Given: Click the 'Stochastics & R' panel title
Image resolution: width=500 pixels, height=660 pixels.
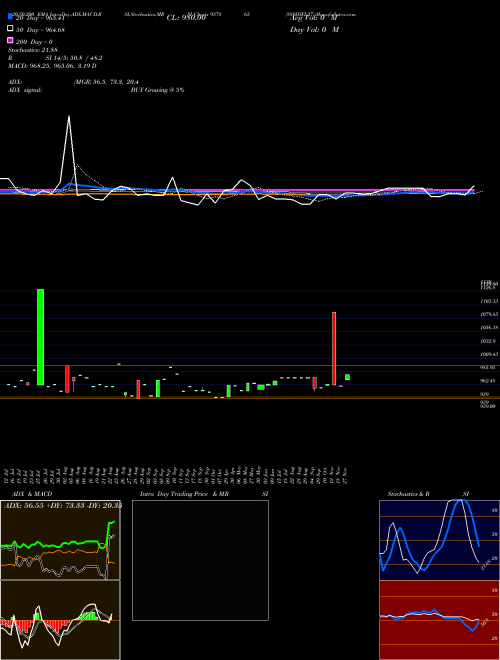Looking at the screenshot, I should pos(409,494).
